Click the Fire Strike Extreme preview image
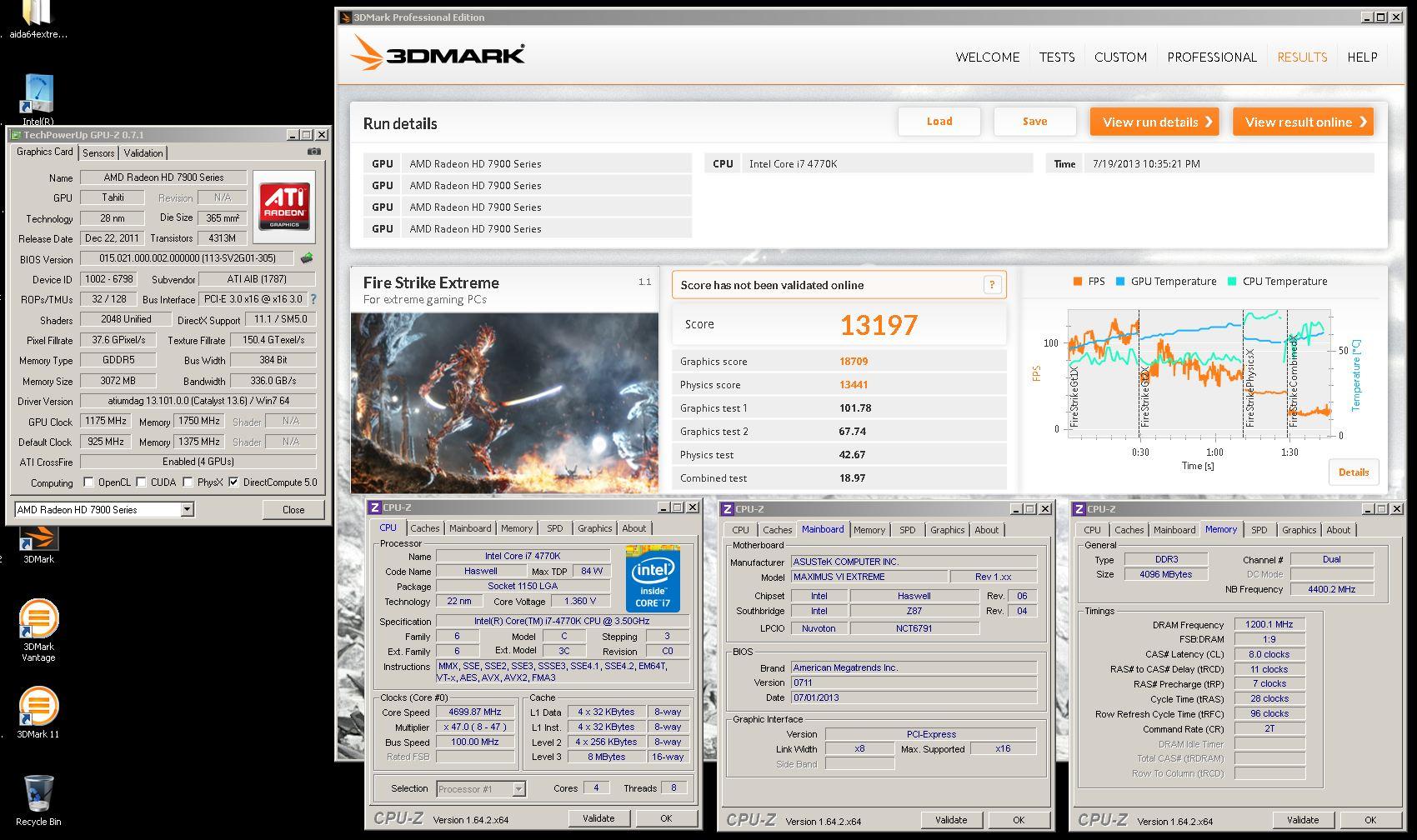Screen dimensions: 1417x840 504,402
